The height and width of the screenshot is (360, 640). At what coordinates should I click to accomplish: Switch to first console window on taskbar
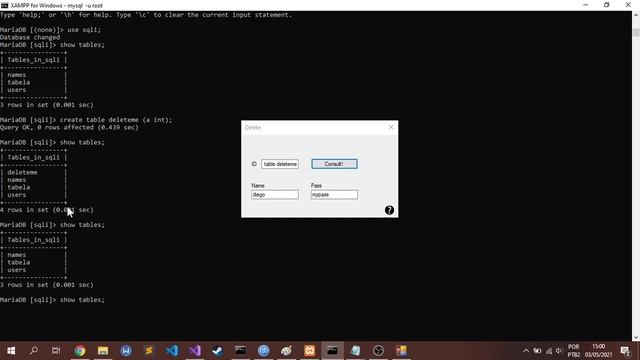[240, 351]
